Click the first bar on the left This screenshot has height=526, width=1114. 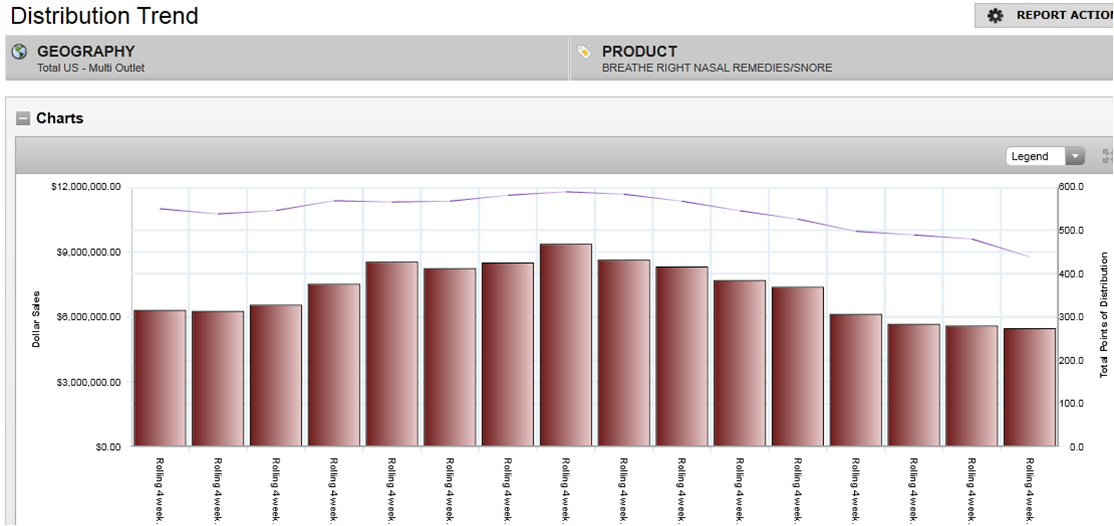160,378
